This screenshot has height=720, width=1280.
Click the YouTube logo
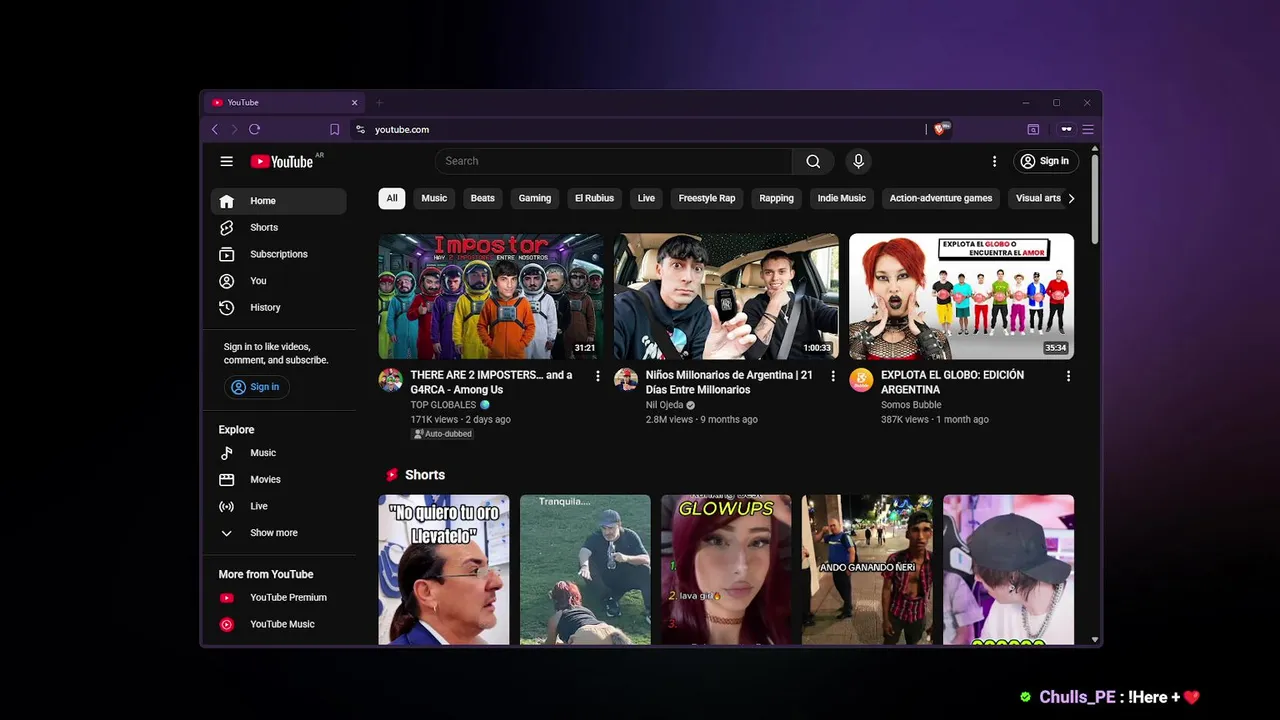tap(282, 161)
